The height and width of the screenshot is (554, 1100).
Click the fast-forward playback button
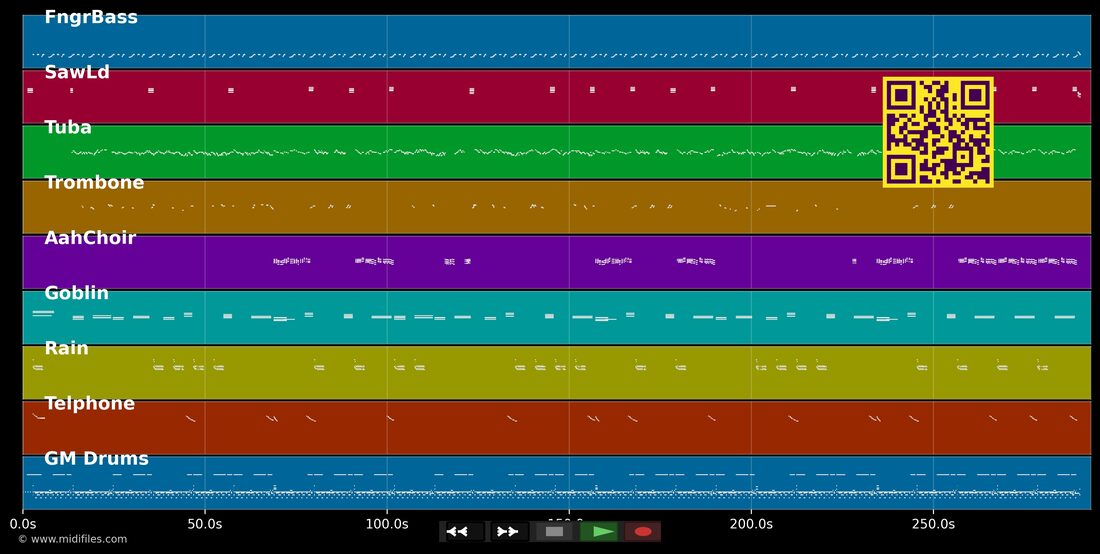(508, 532)
